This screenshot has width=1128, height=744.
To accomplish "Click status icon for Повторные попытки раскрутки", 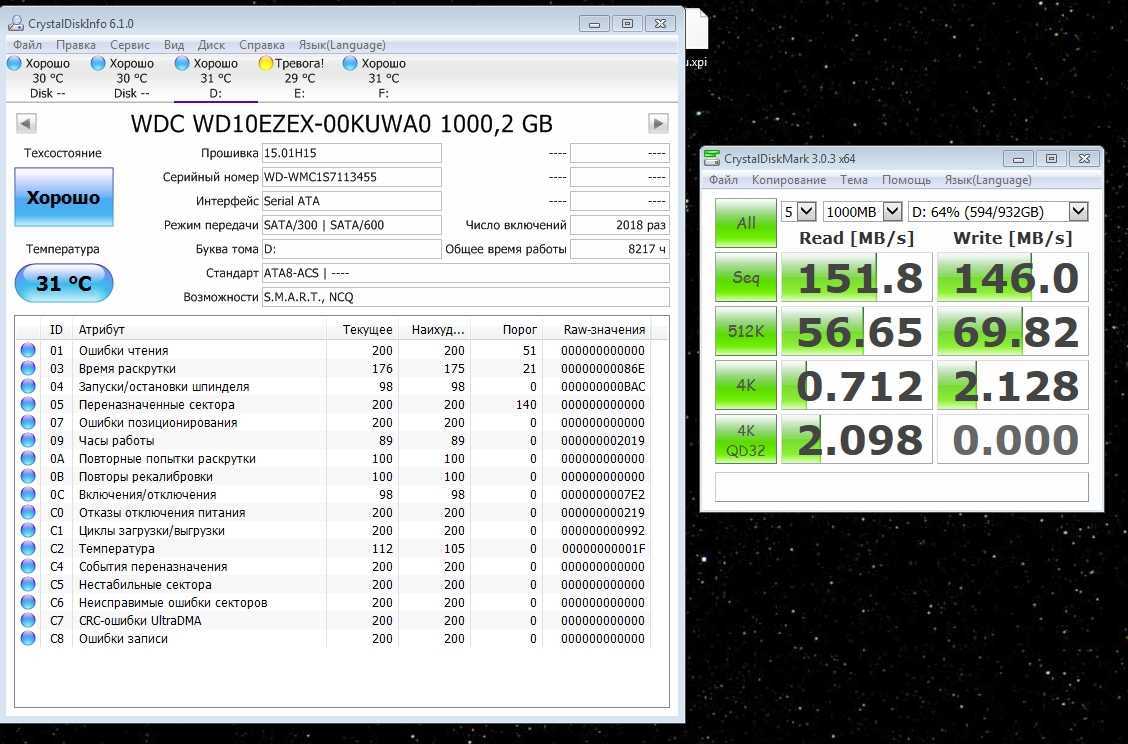I will tap(28, 458).
